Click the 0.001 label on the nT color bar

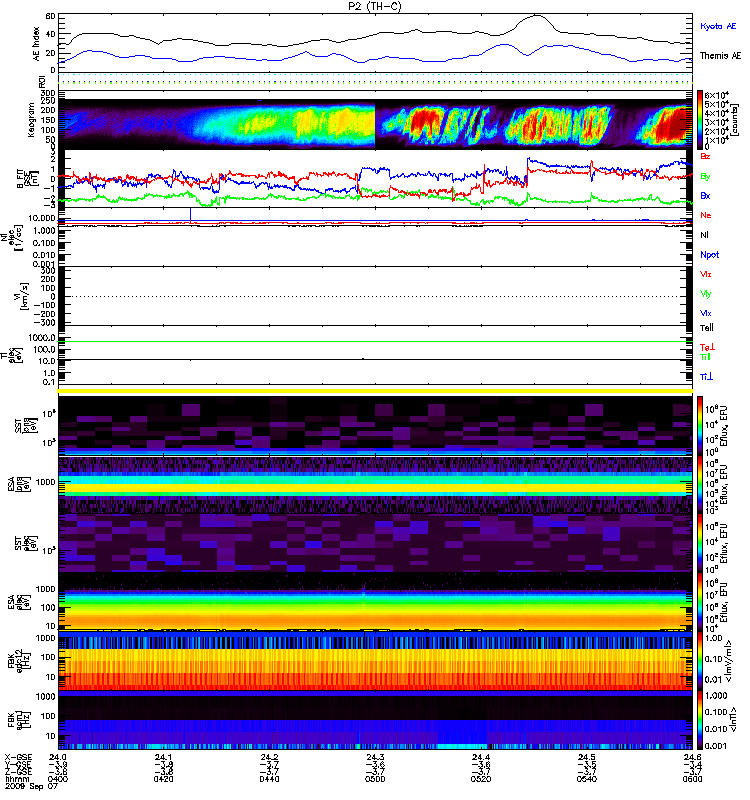(x=716, y=746)
